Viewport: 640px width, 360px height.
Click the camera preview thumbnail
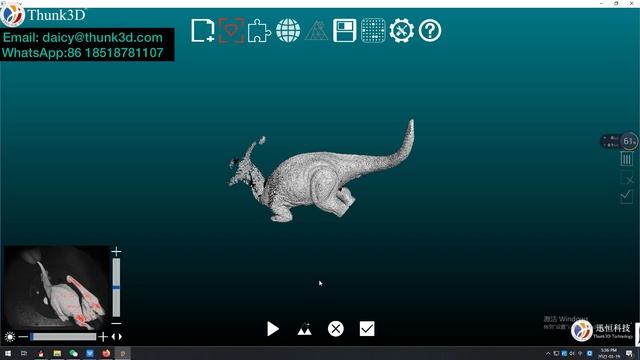(57, 287)
